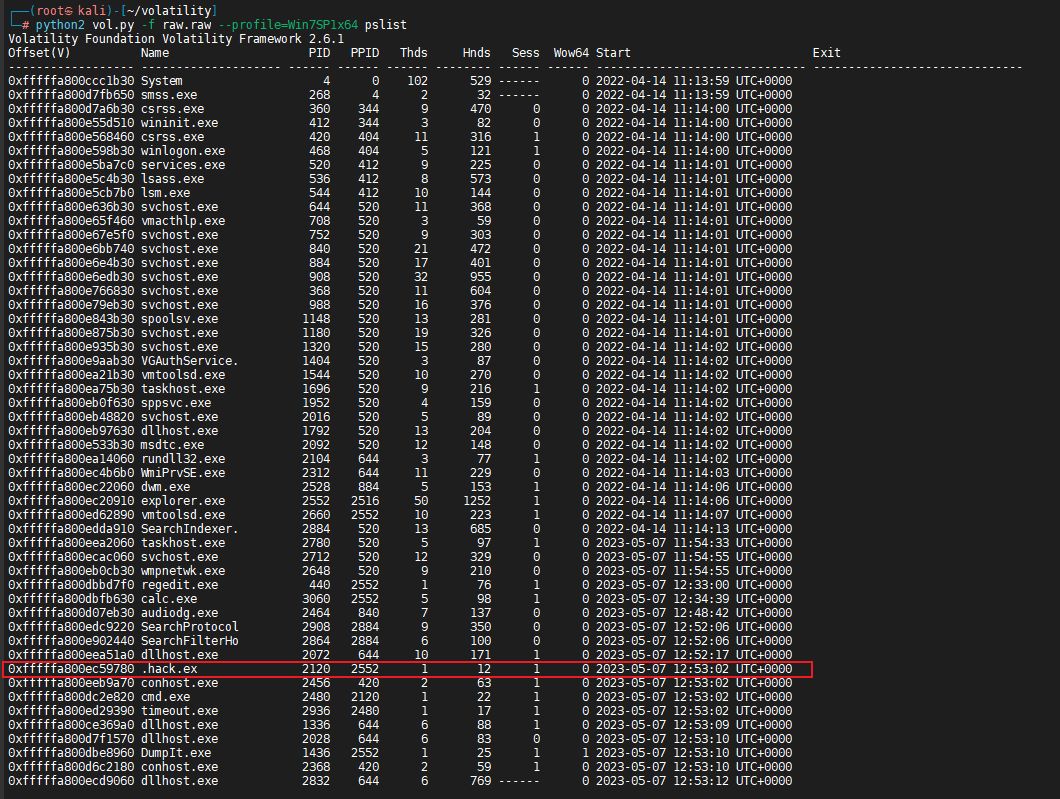Click PID 2936 of timeout.exe
The width and height of the screenshot is (1060, 799).
click(x=316, y=711)
